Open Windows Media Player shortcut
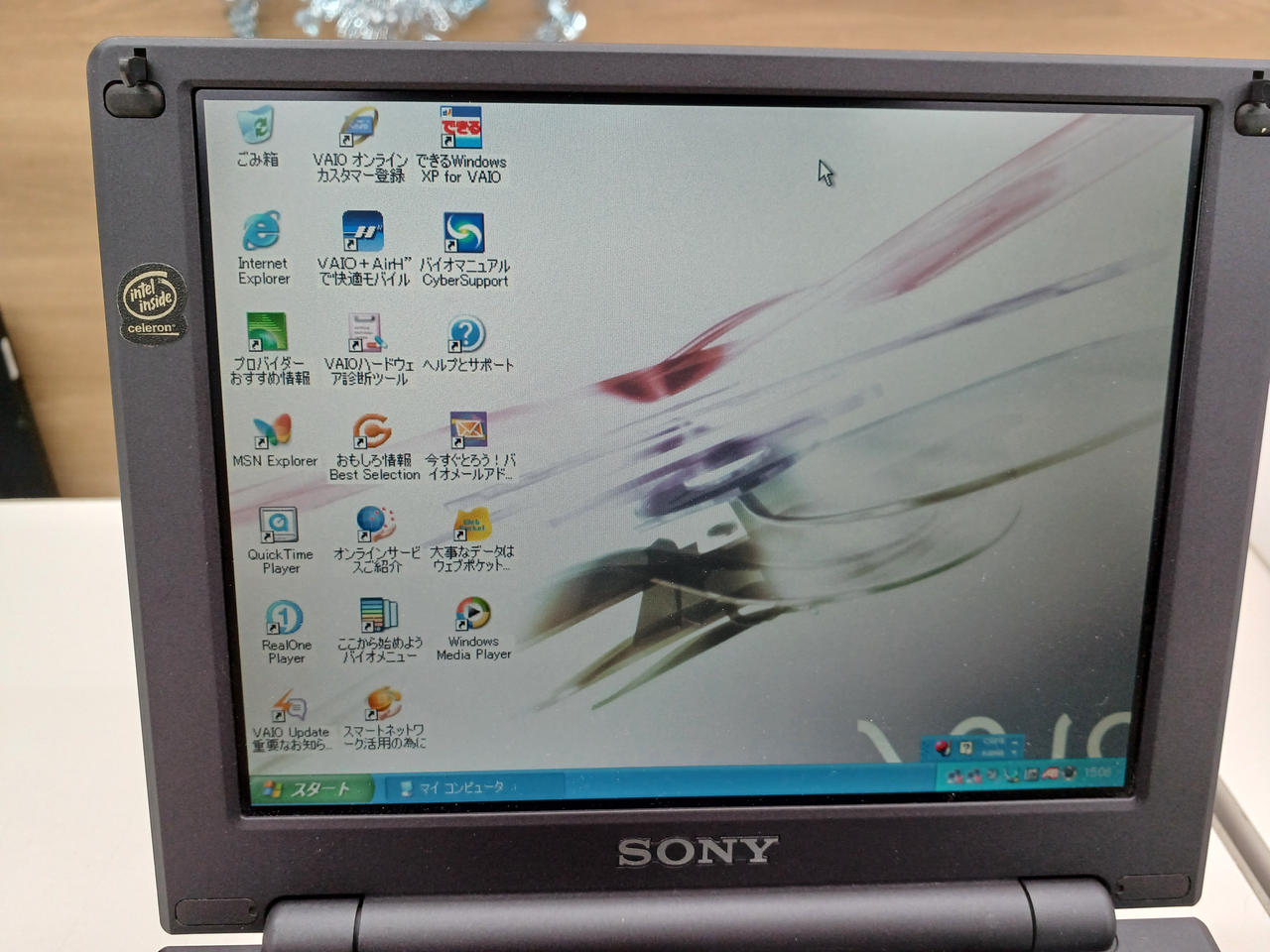Viewport: 1270px width, 952px height. [x=472, y=614]
